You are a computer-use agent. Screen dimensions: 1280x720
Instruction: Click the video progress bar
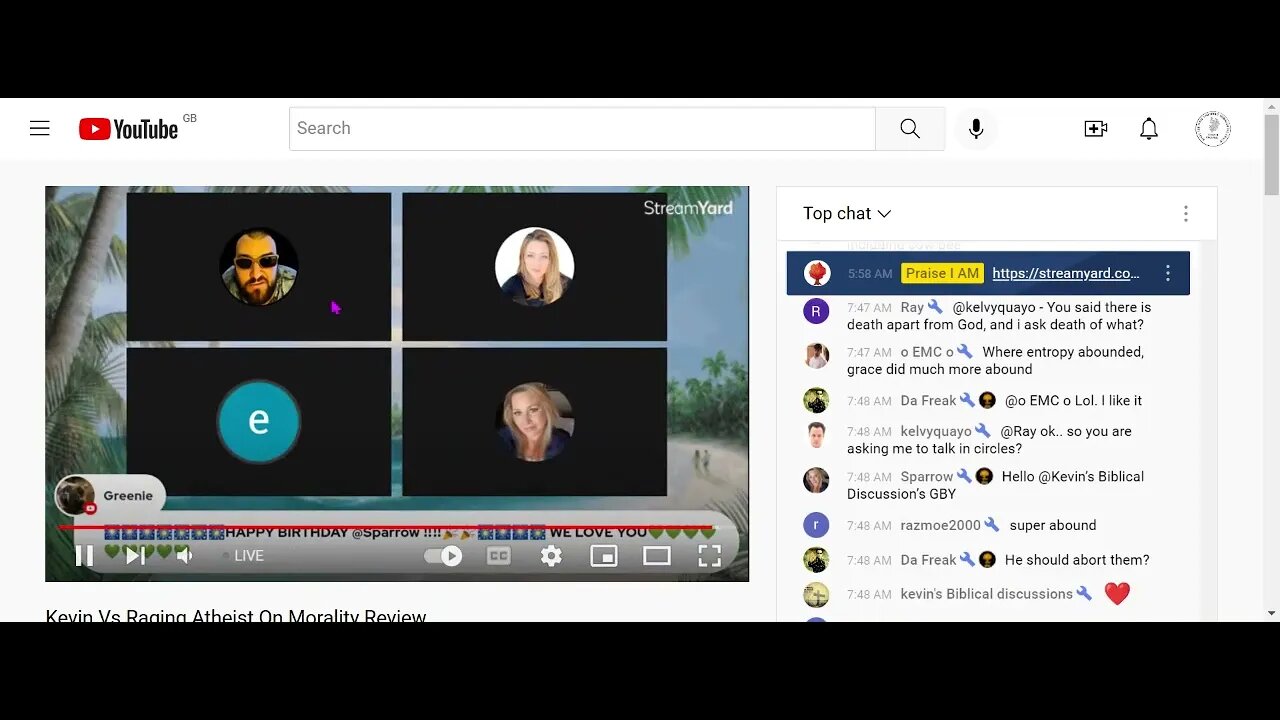click(x=397, y=527)
